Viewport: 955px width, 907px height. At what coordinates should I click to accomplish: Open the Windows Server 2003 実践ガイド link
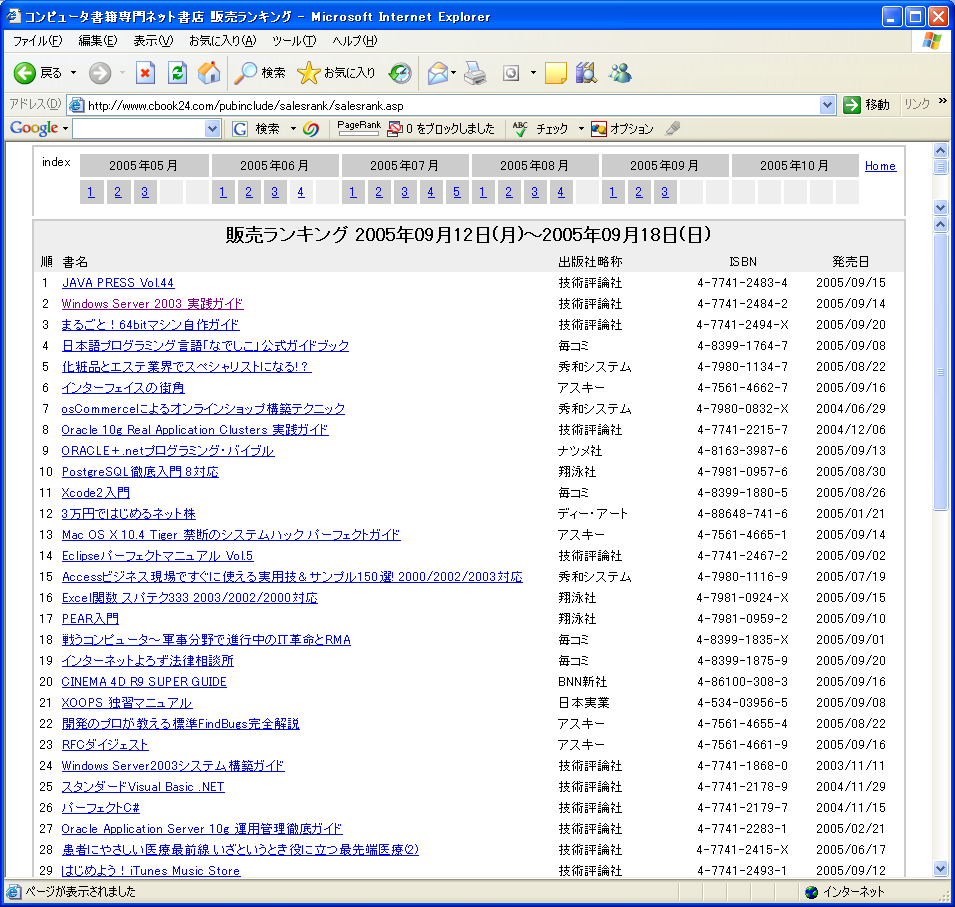[x=152, y=304]
